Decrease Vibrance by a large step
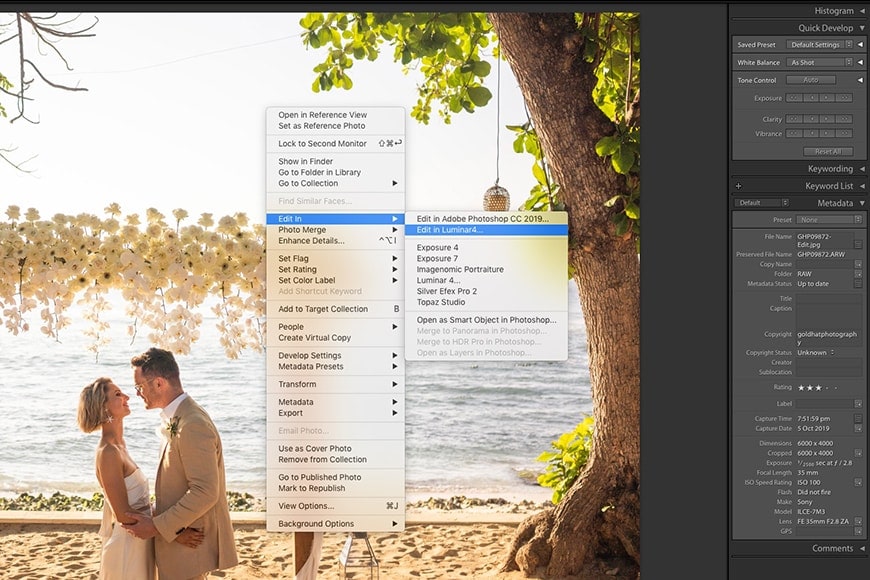The image size is (870, 580). point(795,133)
